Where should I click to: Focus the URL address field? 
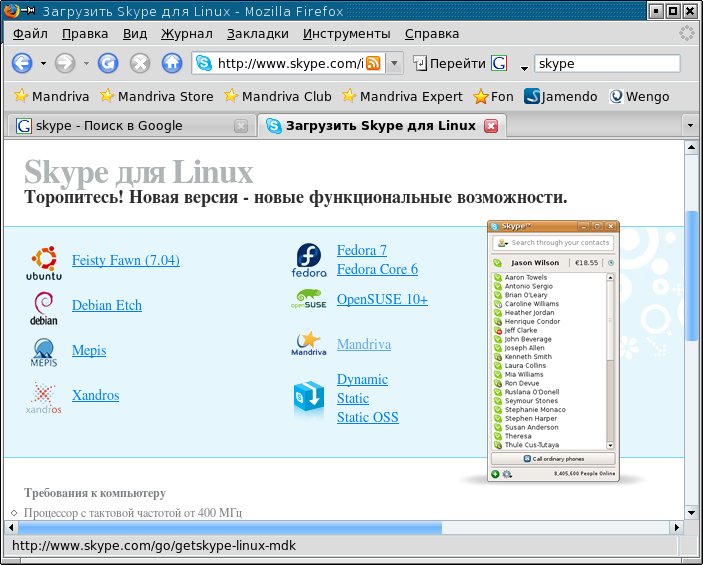[290, 63]
